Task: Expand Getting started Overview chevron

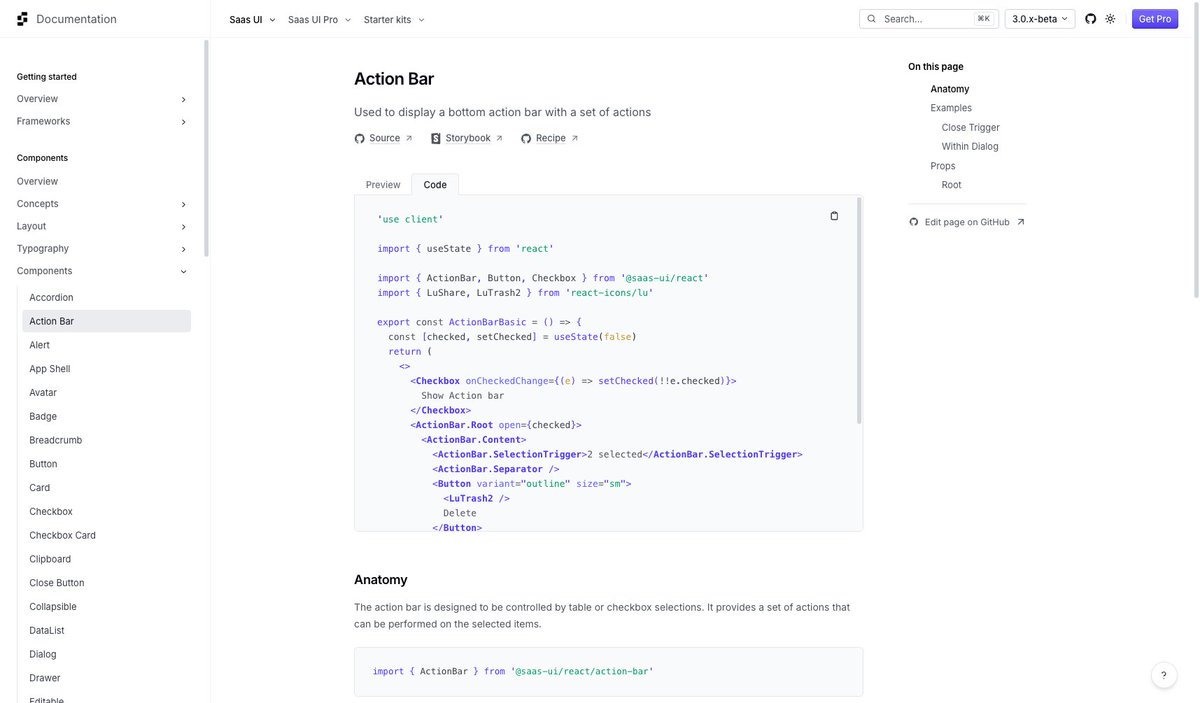Action: point(183,99)
